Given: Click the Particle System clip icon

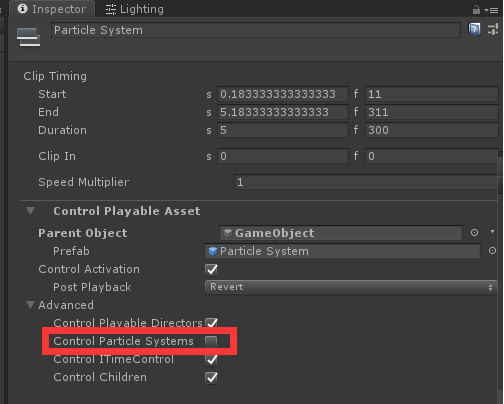Looking at the screenshot, I should (29, 37).
